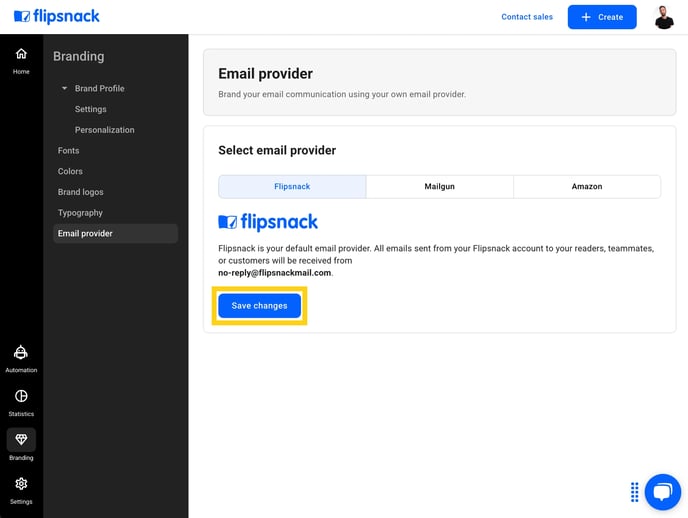Switch to the Mailgun provider tab
Image resolution: width=688 pixels, height=518 pixels.
coord(440,186)
